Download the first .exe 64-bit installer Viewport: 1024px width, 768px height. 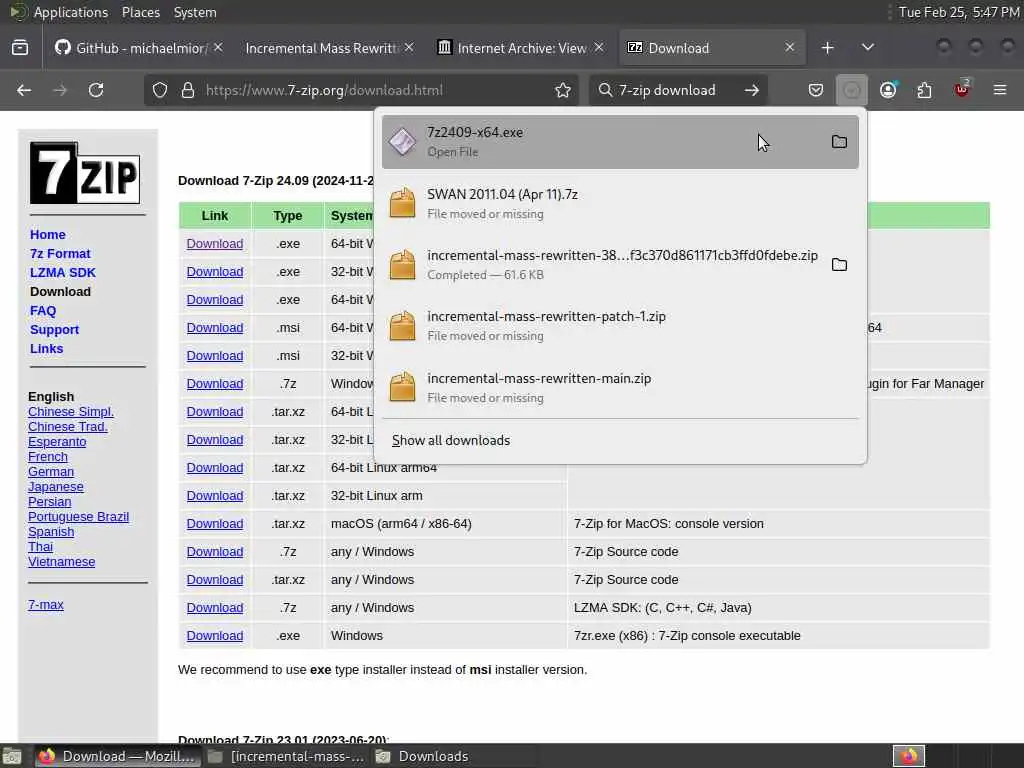[215, 244]
